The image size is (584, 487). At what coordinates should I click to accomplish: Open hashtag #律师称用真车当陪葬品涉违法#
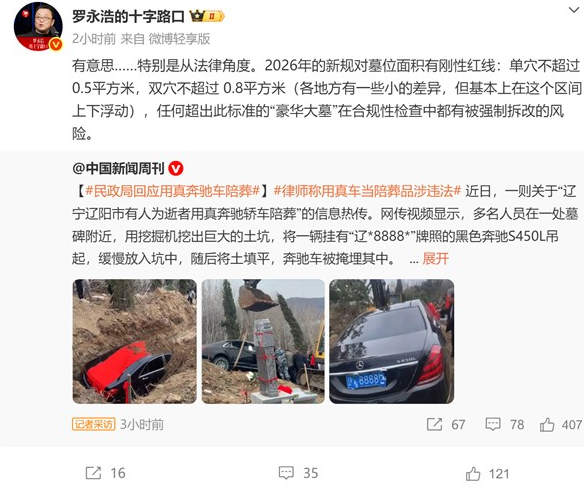(367, 191)
